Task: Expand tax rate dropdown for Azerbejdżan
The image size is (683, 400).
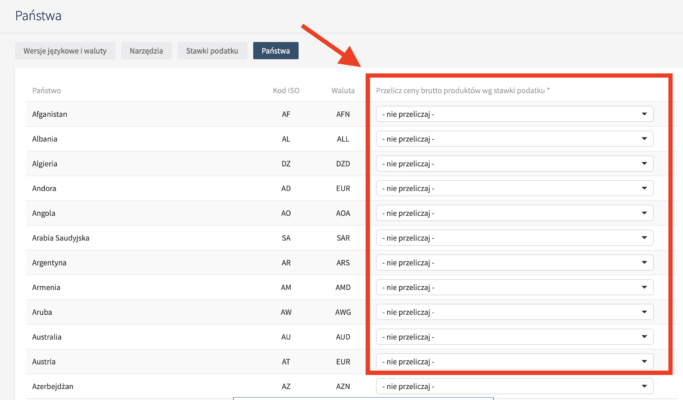Action: coord(514,385)
